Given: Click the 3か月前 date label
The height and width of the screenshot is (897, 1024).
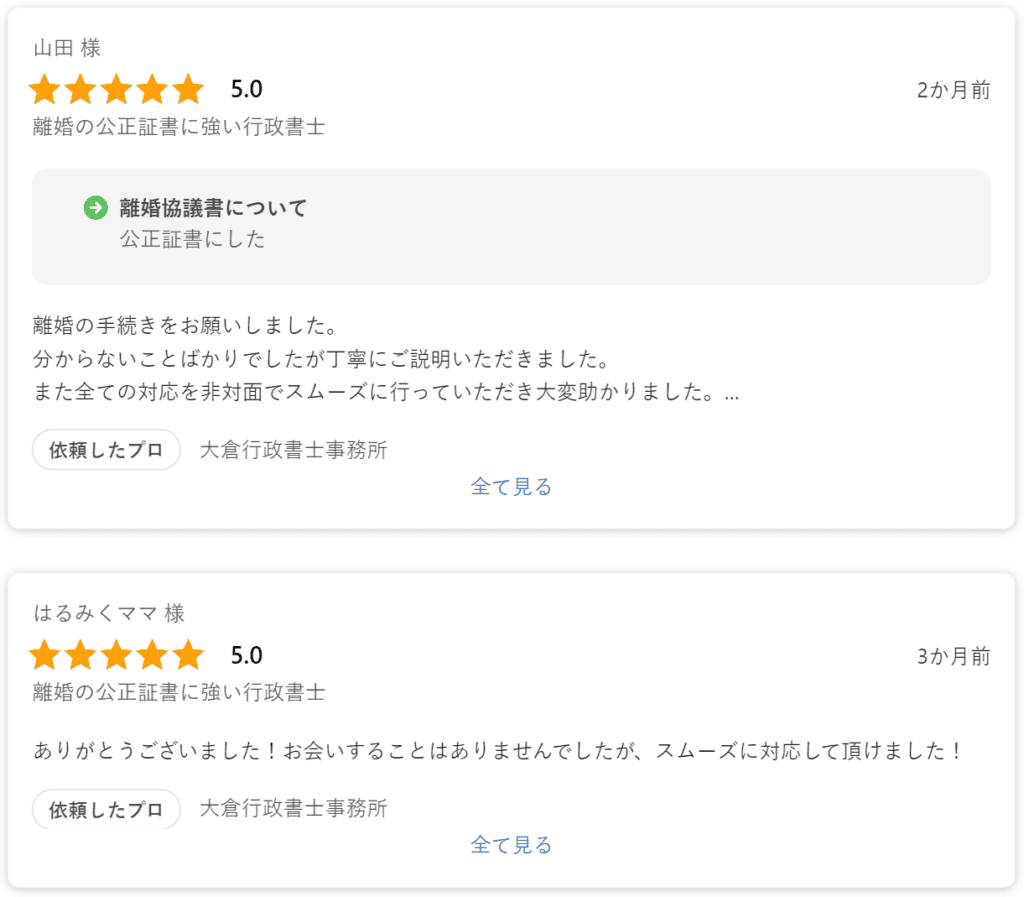Looking at the screenshot, I should click(953, 656).
